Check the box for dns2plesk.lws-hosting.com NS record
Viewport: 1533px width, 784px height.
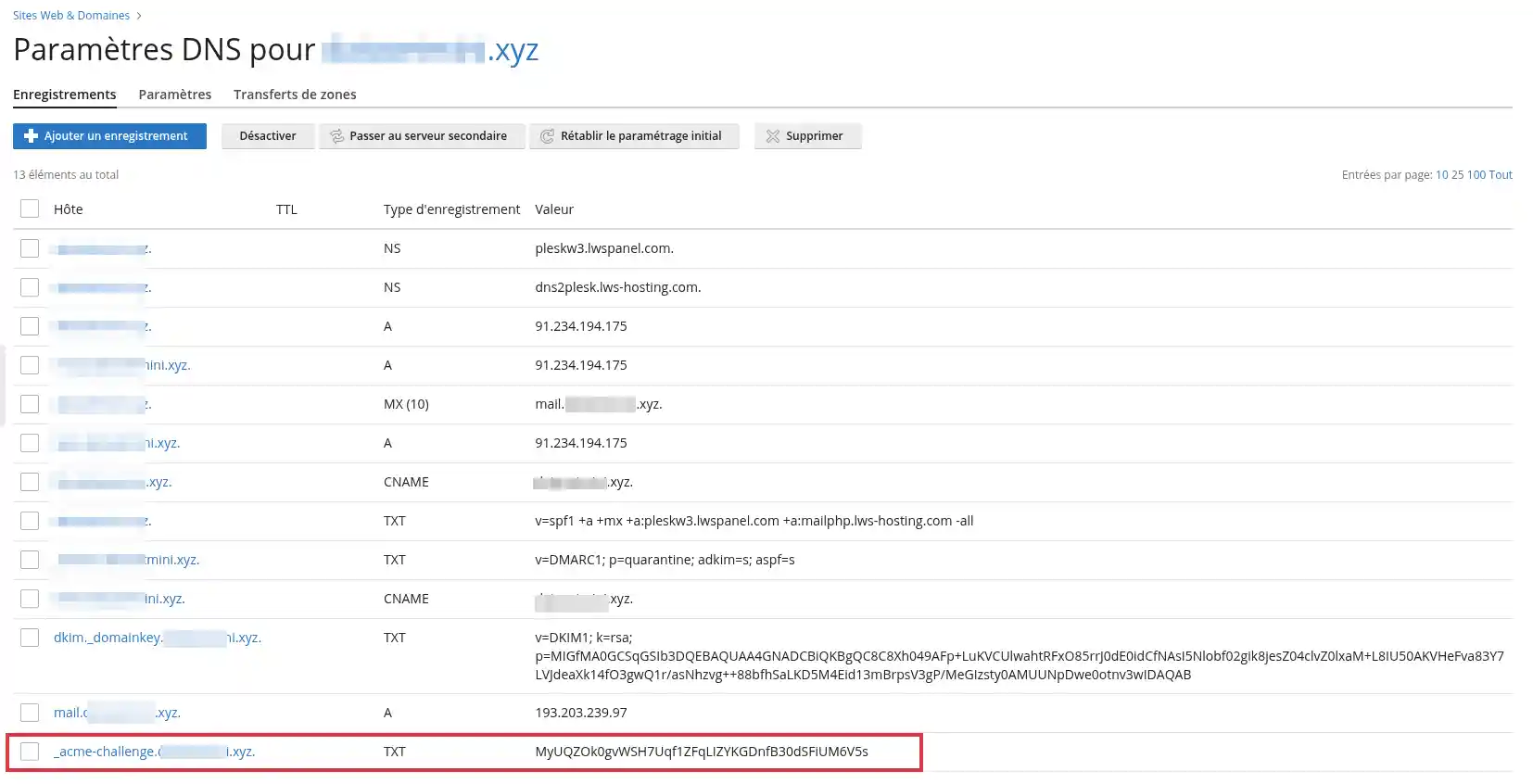pos(30,287)
